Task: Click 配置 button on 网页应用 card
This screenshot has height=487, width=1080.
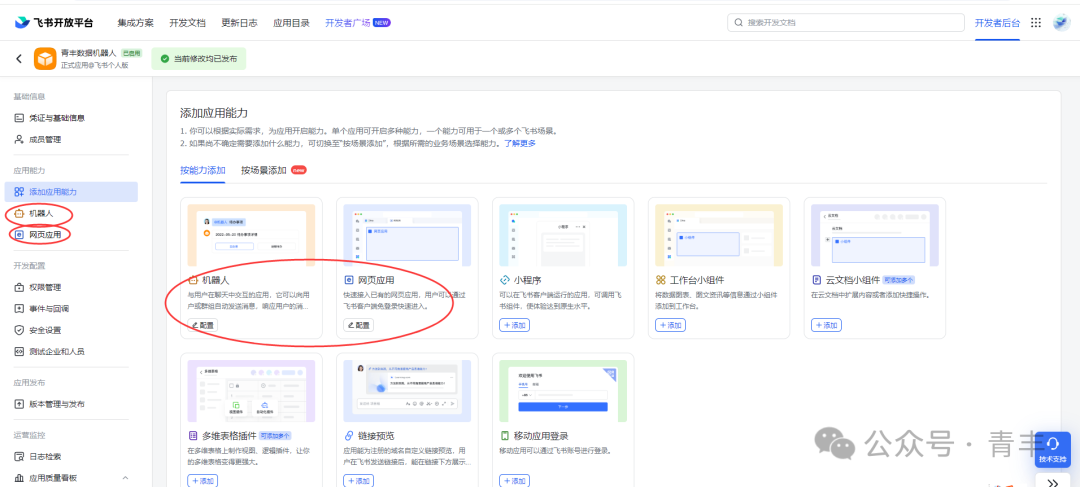Action: click(359, 324)
